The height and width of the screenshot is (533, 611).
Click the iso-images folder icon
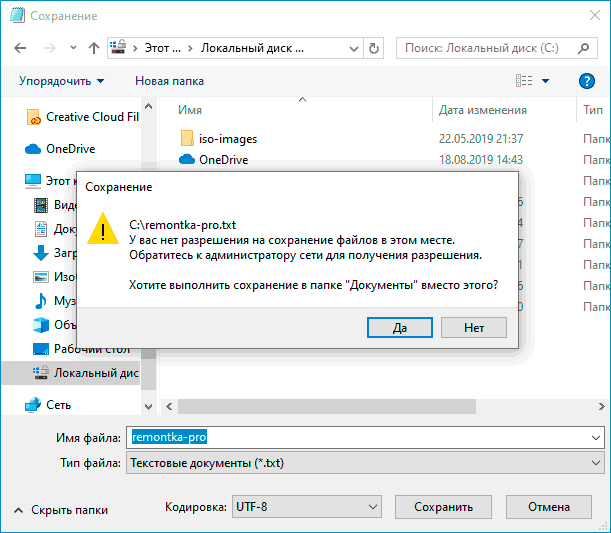tap(187, 138)
